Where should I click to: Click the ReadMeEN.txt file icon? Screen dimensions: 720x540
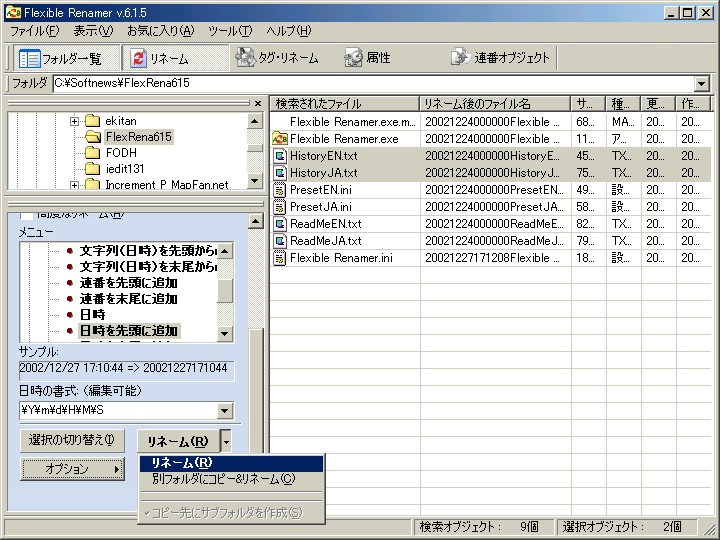[280, 224]
